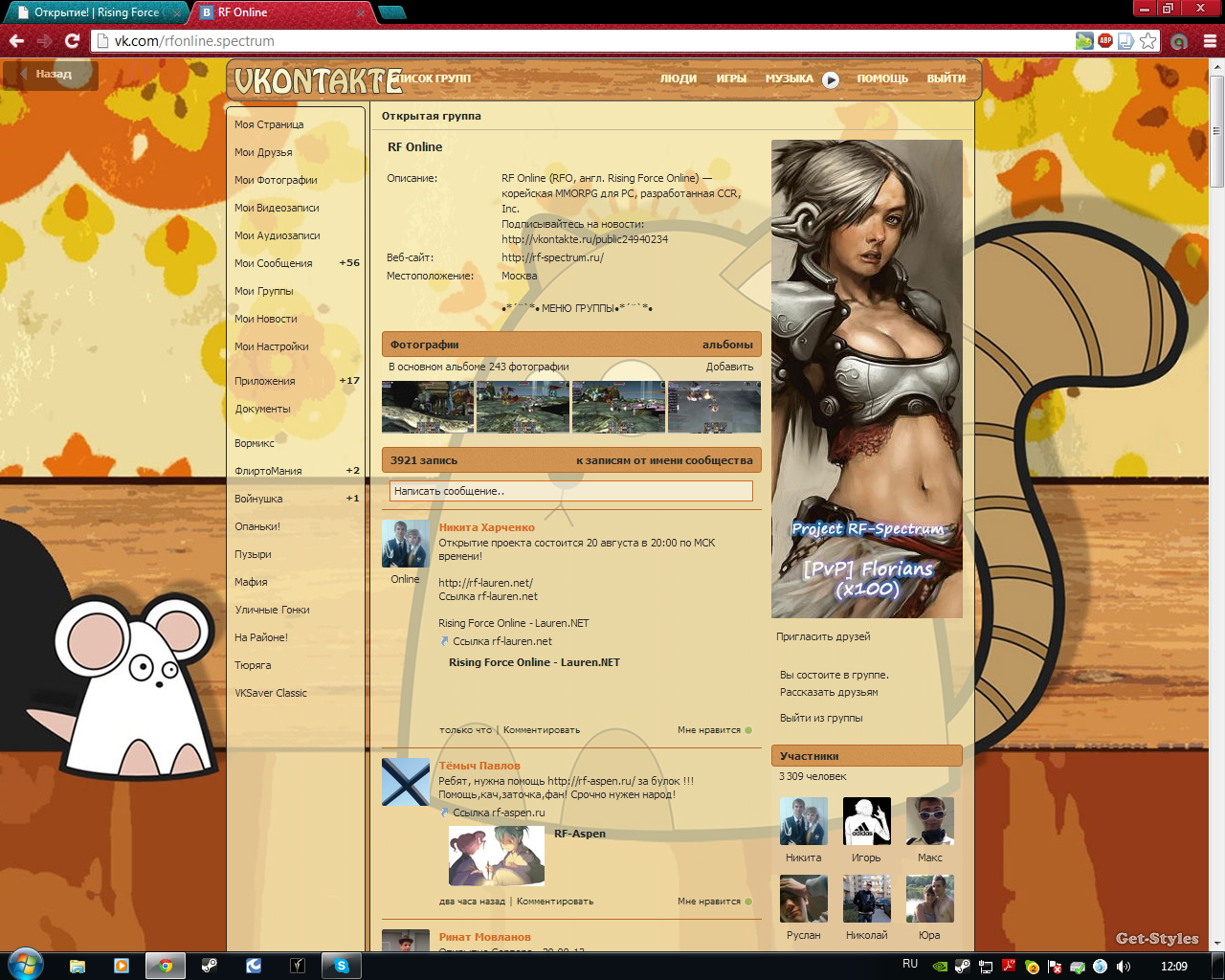Open the Adblock Plus (ABP) extension icon
1225x980 pixels.
tap(1105, 41)
